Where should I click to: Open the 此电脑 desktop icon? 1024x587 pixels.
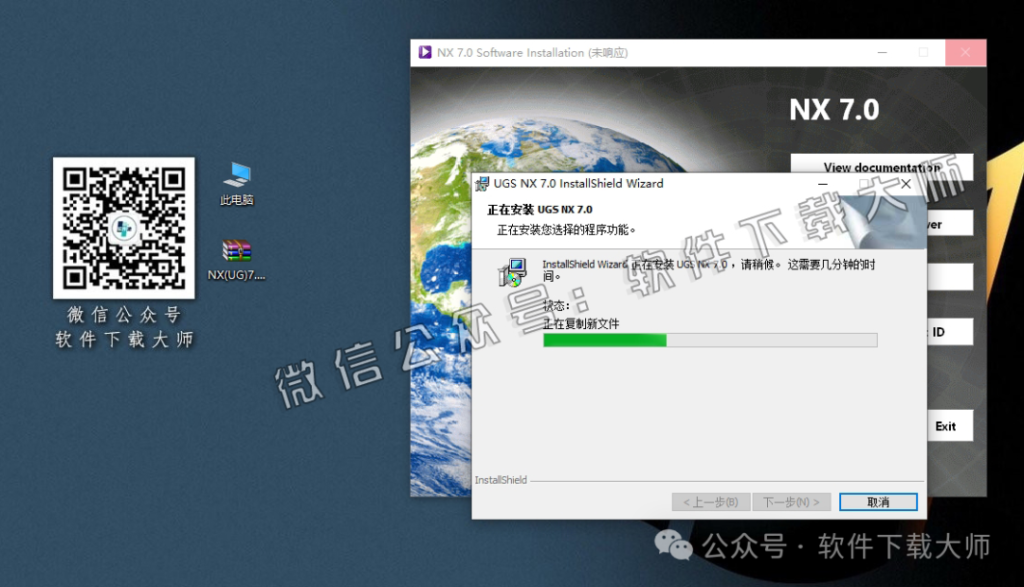237,177
